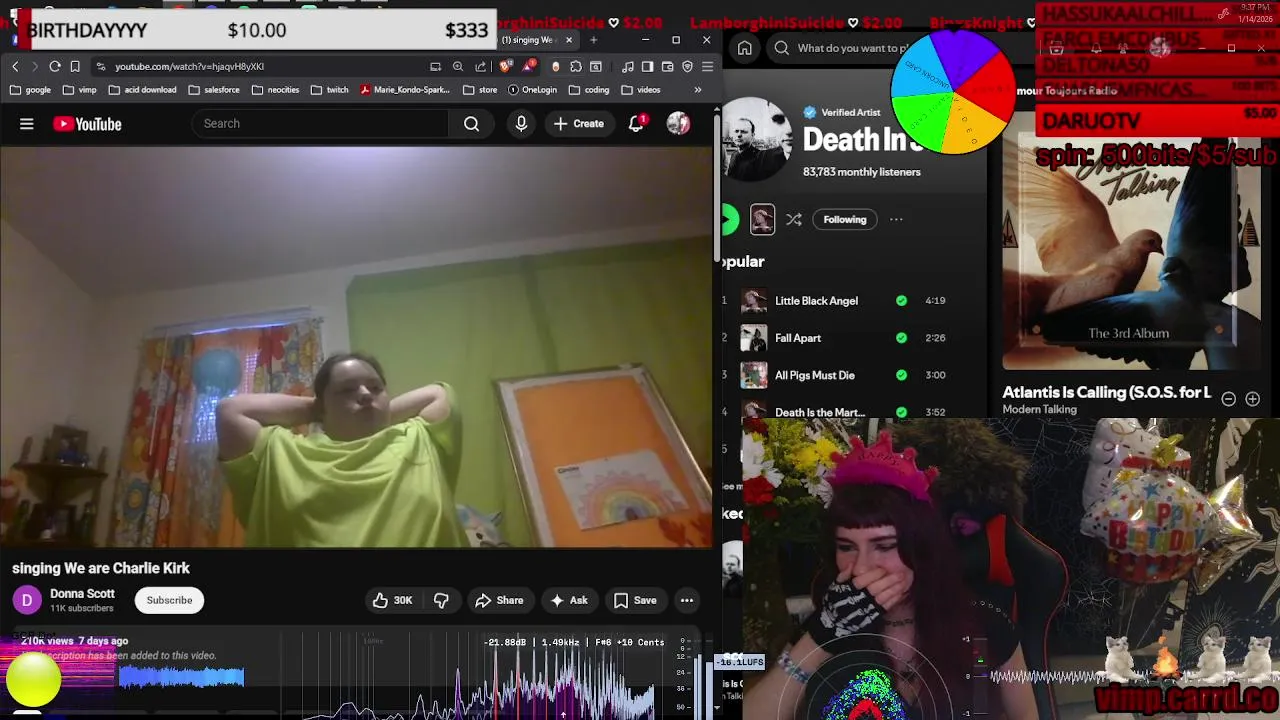Viewport: 1280px width, 720px height.
Task: Save the video to a playlist
Action: pyautogui.click(x=635, y=600)
